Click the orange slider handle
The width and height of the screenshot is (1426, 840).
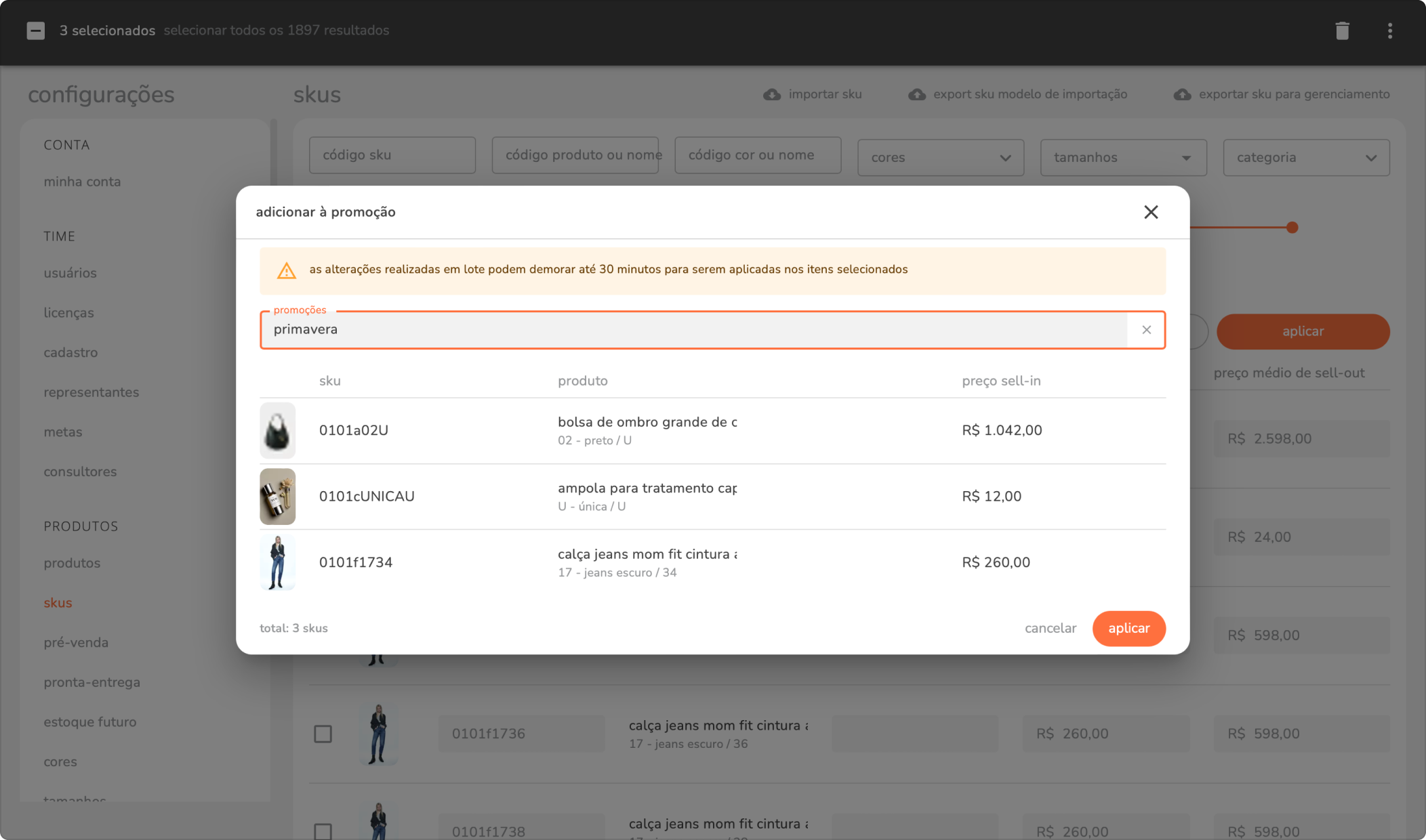[1292, 228]
